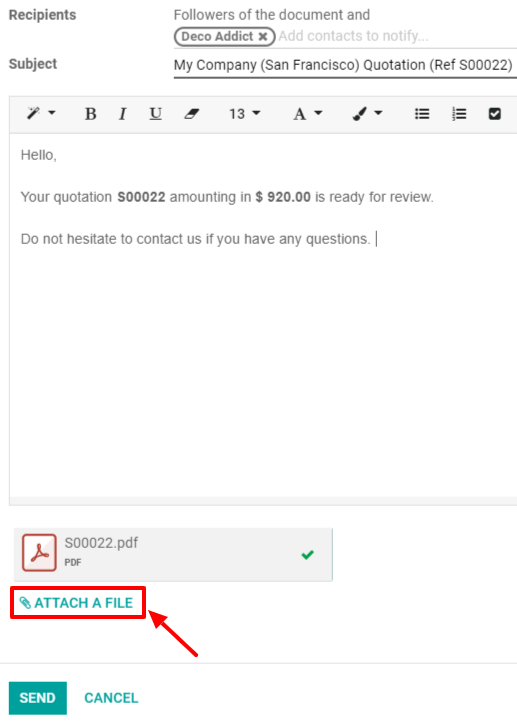Open the magic wand style menu
Viewport: 517px width, 721px height.
coord(41,113)
